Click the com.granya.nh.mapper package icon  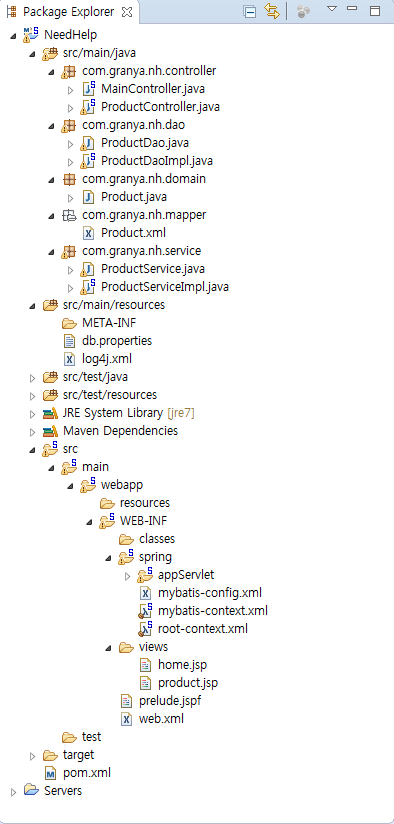coord(69,215)
